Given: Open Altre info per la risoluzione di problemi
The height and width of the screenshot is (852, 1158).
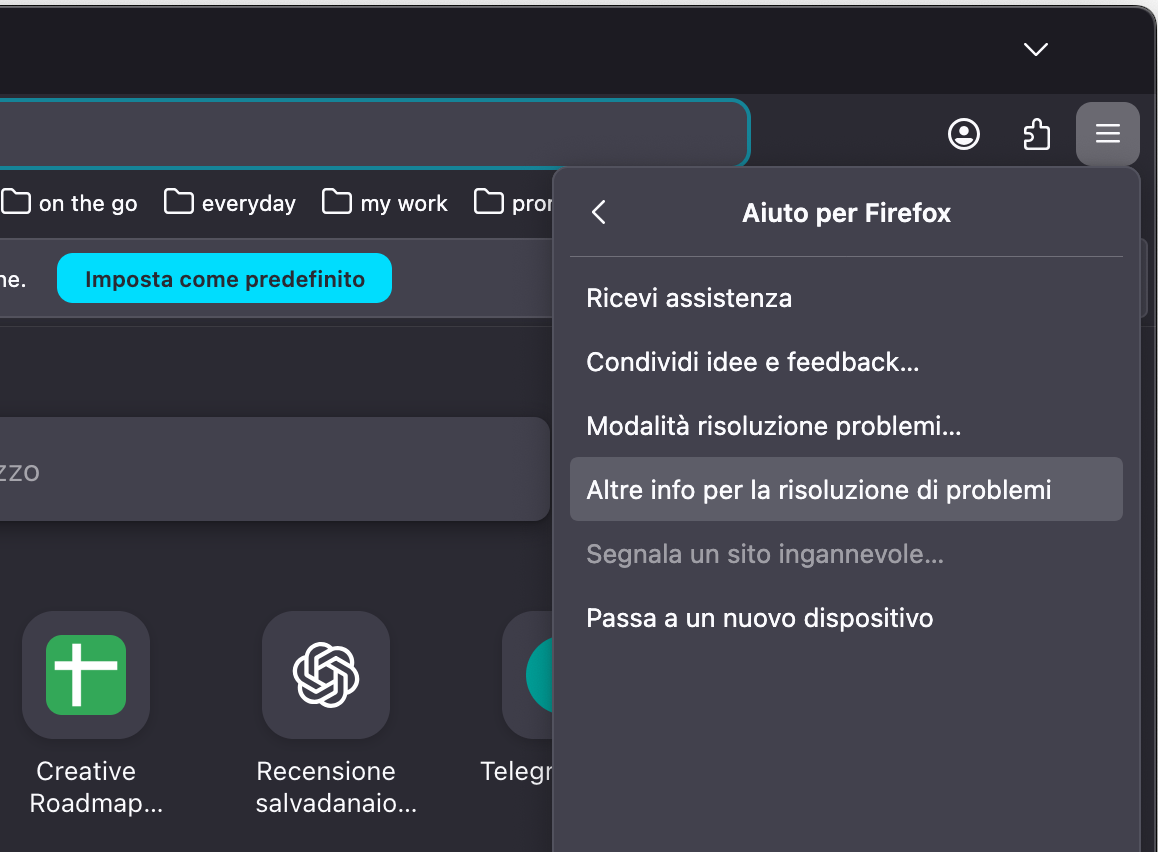Looking at the screenshot, I should point(846,489).
